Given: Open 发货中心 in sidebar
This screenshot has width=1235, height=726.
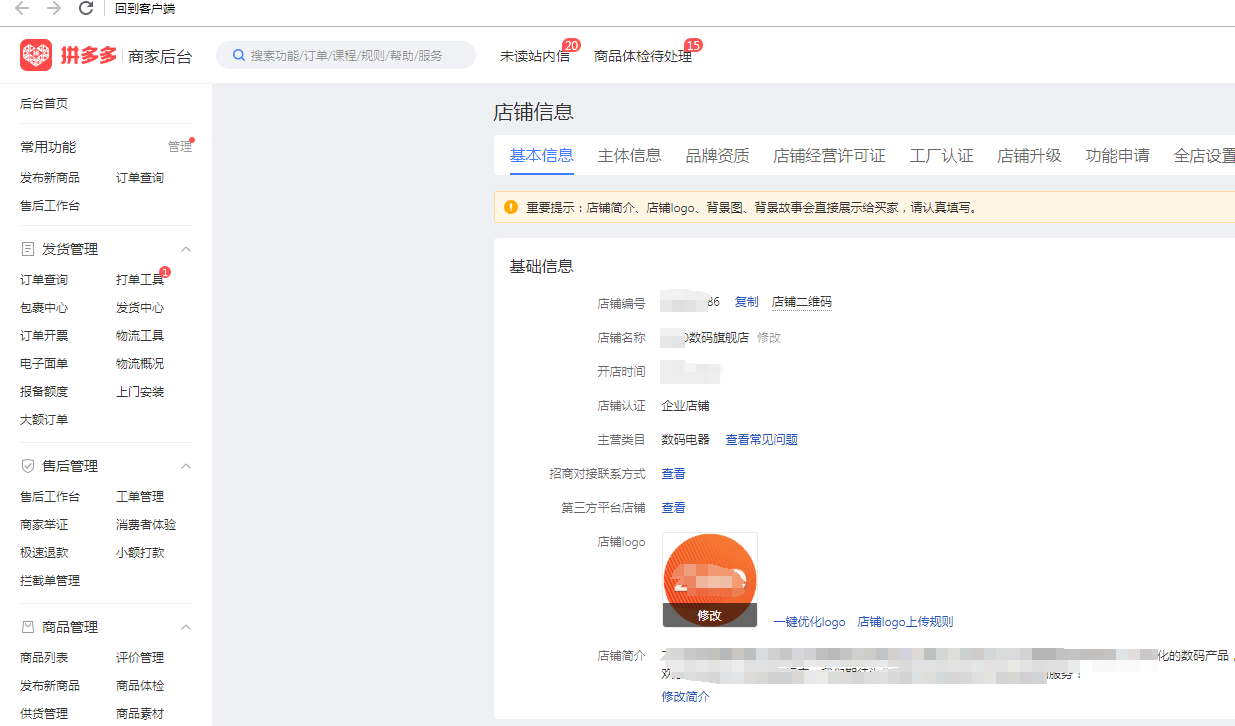Looking at the screenshot, I should coord(140,308).
